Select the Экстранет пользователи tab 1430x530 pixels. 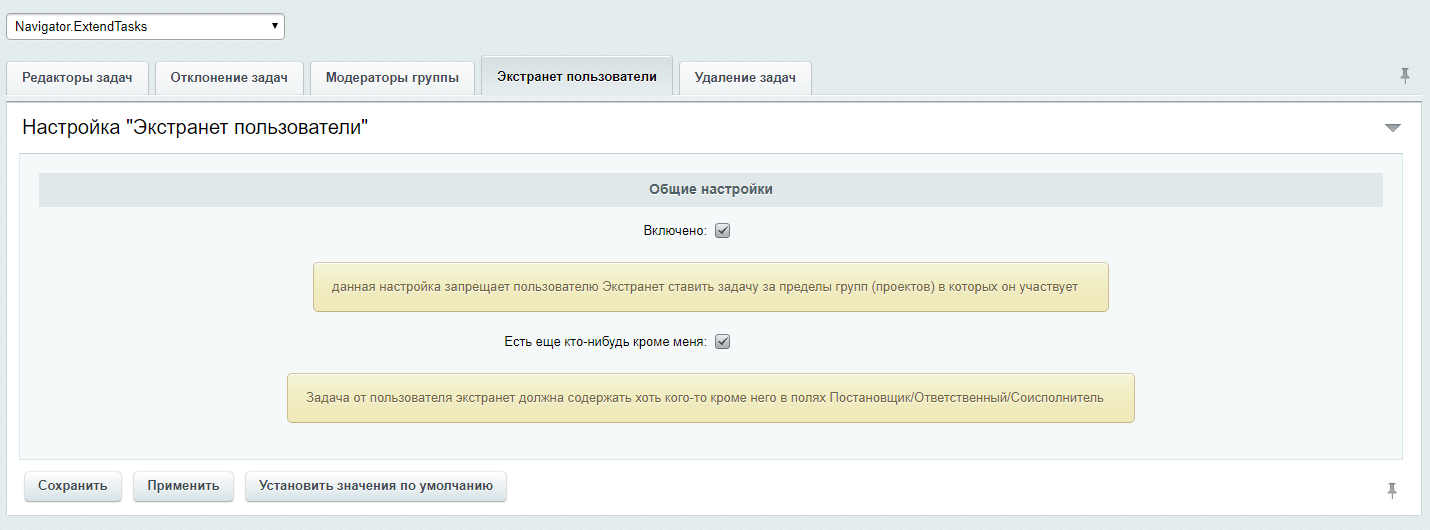pyautogui.click(x=577, y=76)
